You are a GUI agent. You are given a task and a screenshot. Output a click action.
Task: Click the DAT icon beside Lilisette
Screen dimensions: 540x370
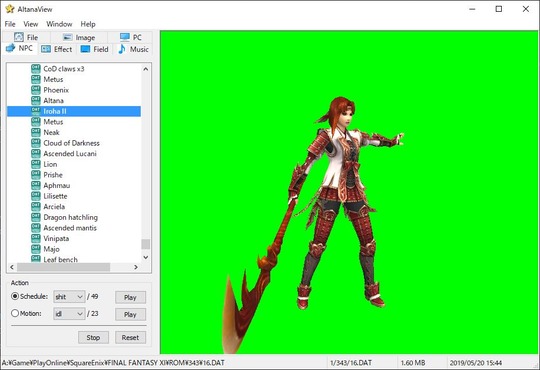(36, 196)
